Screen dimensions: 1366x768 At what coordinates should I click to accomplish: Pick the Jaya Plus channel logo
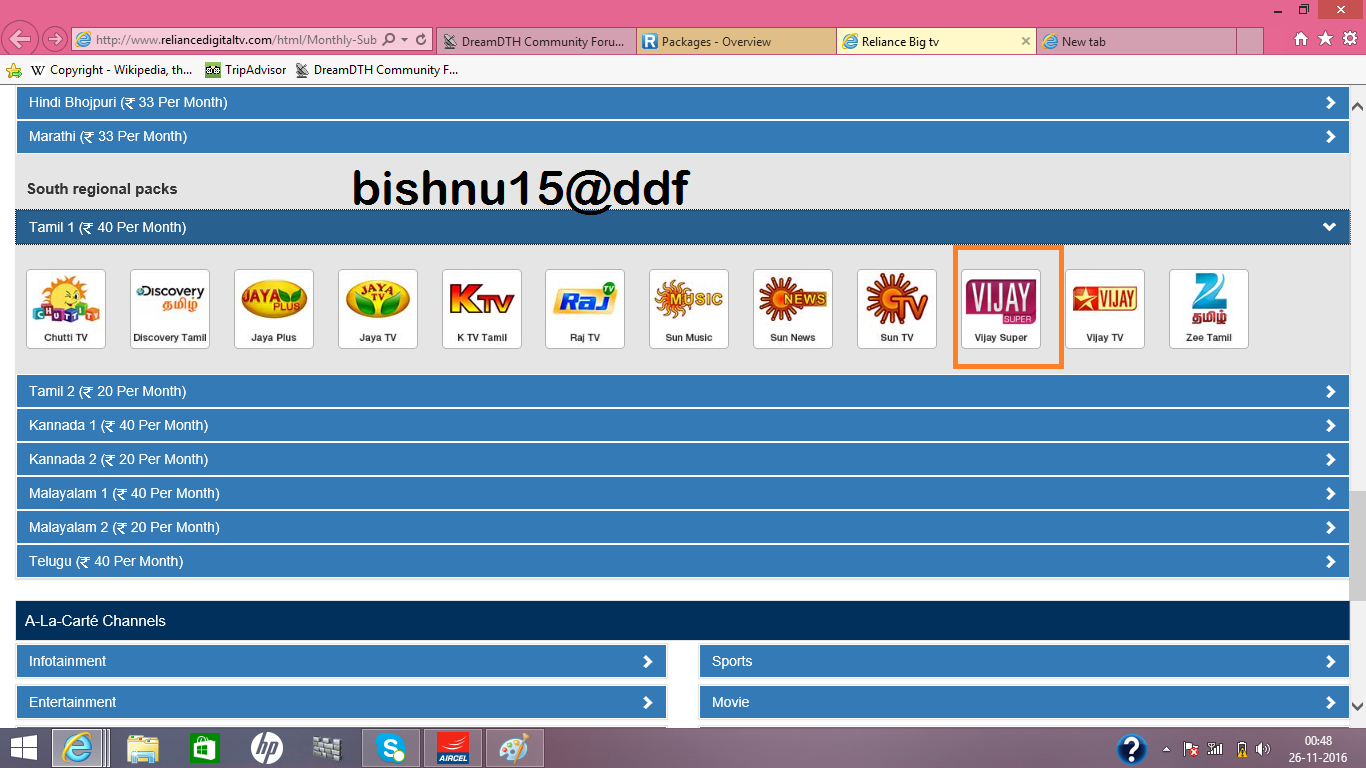pos(274,309)
